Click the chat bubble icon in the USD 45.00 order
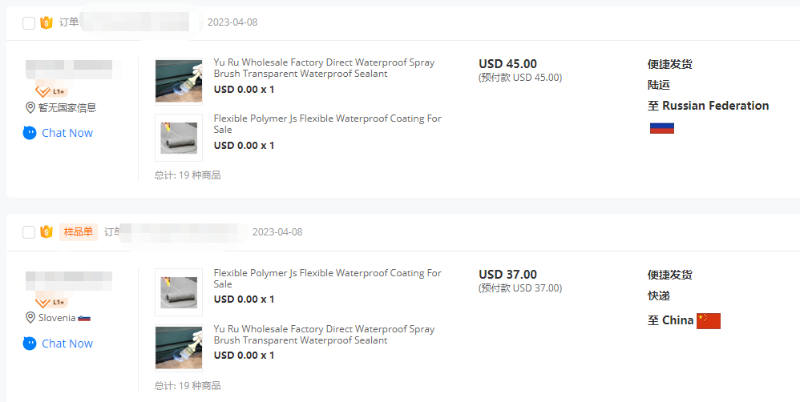 (x=29, y=133)
